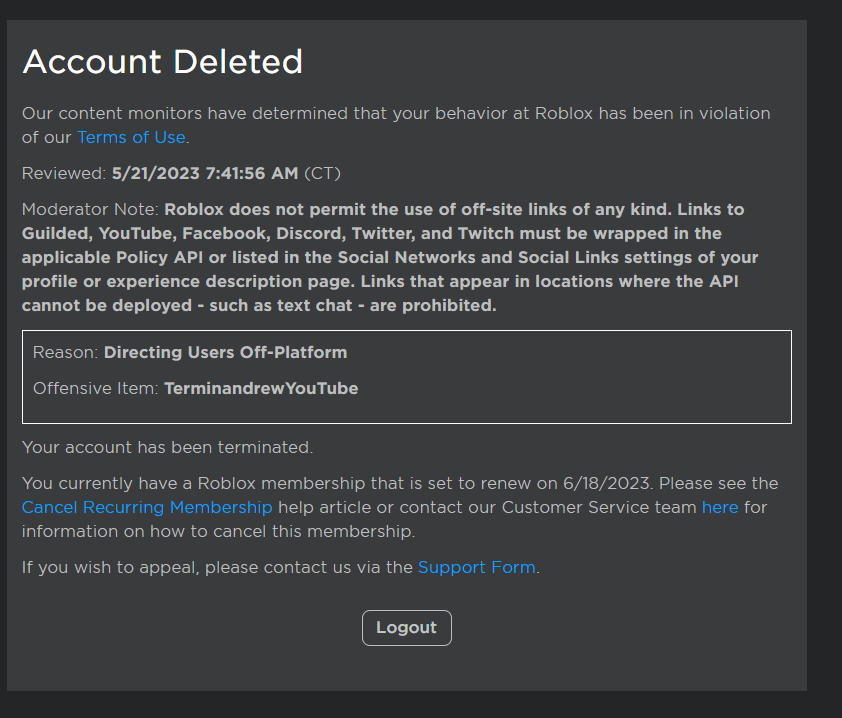This screenshot has height=718, width=842.
Task: Open the Support Form link
Action: pos(477,568)
